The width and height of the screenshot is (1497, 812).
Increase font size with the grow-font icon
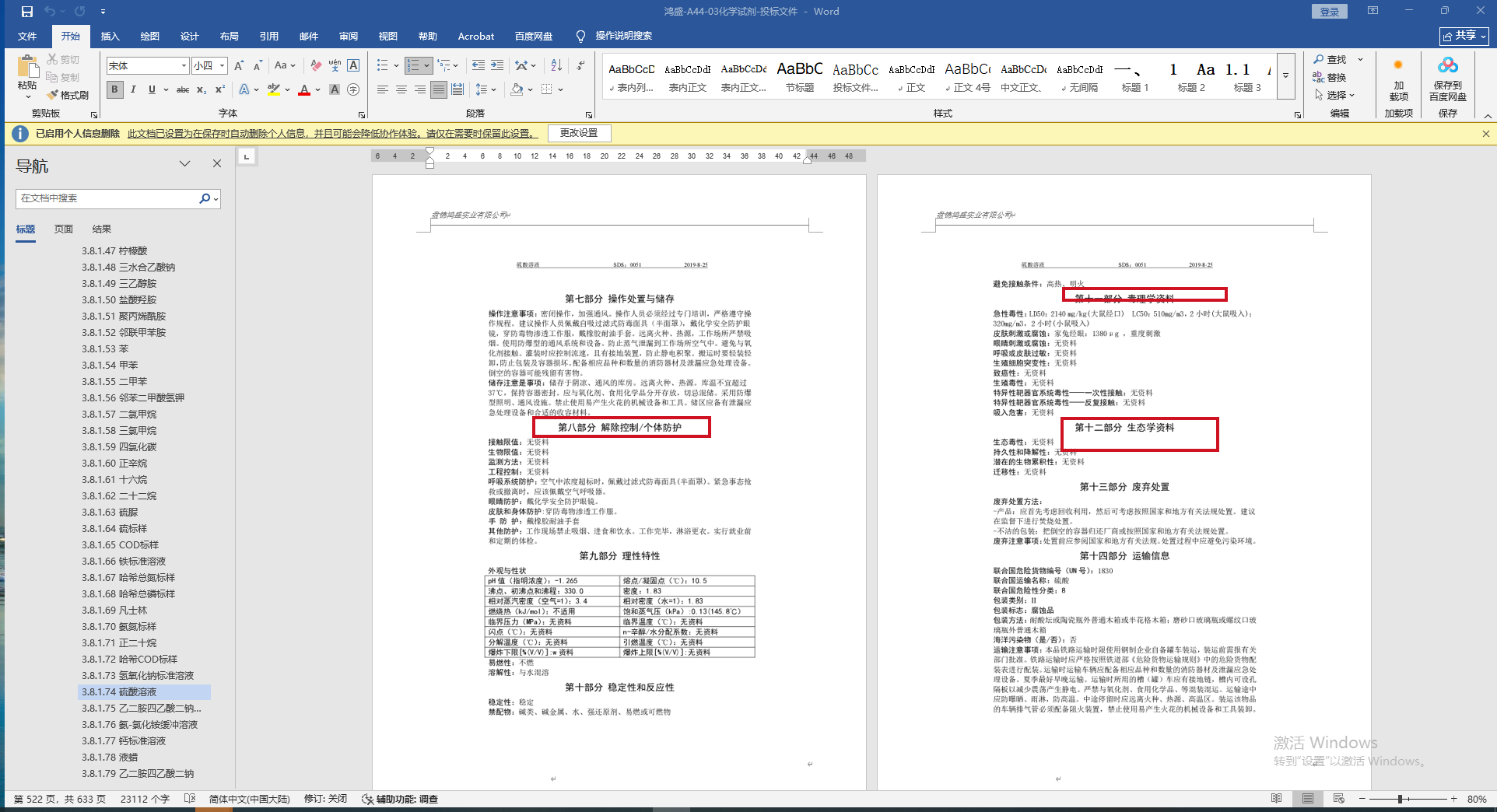pos(239,66)
